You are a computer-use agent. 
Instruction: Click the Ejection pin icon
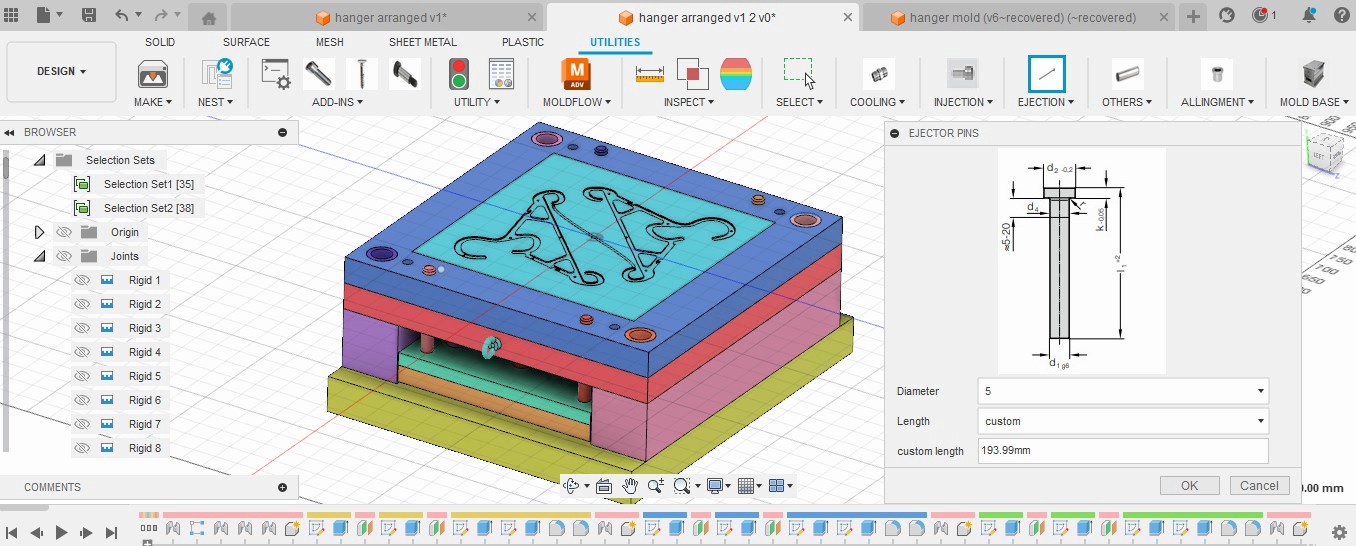click(x=1047, y=73)
